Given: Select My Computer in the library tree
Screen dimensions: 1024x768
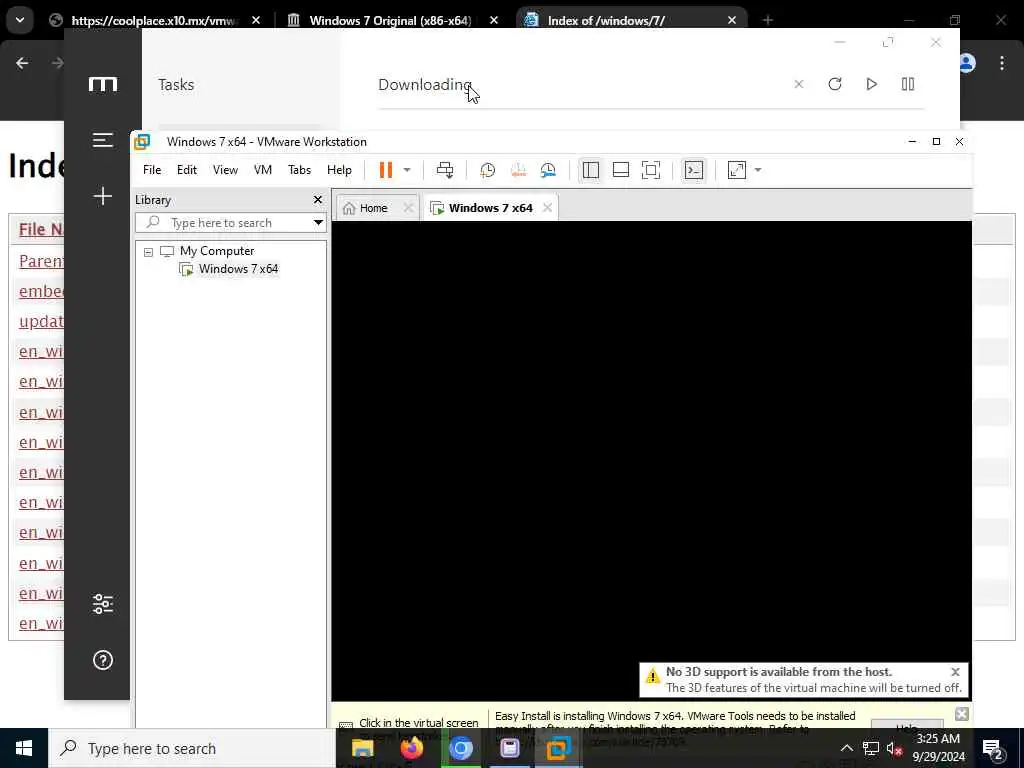Looking at the screenshot, I should point(217,251).
